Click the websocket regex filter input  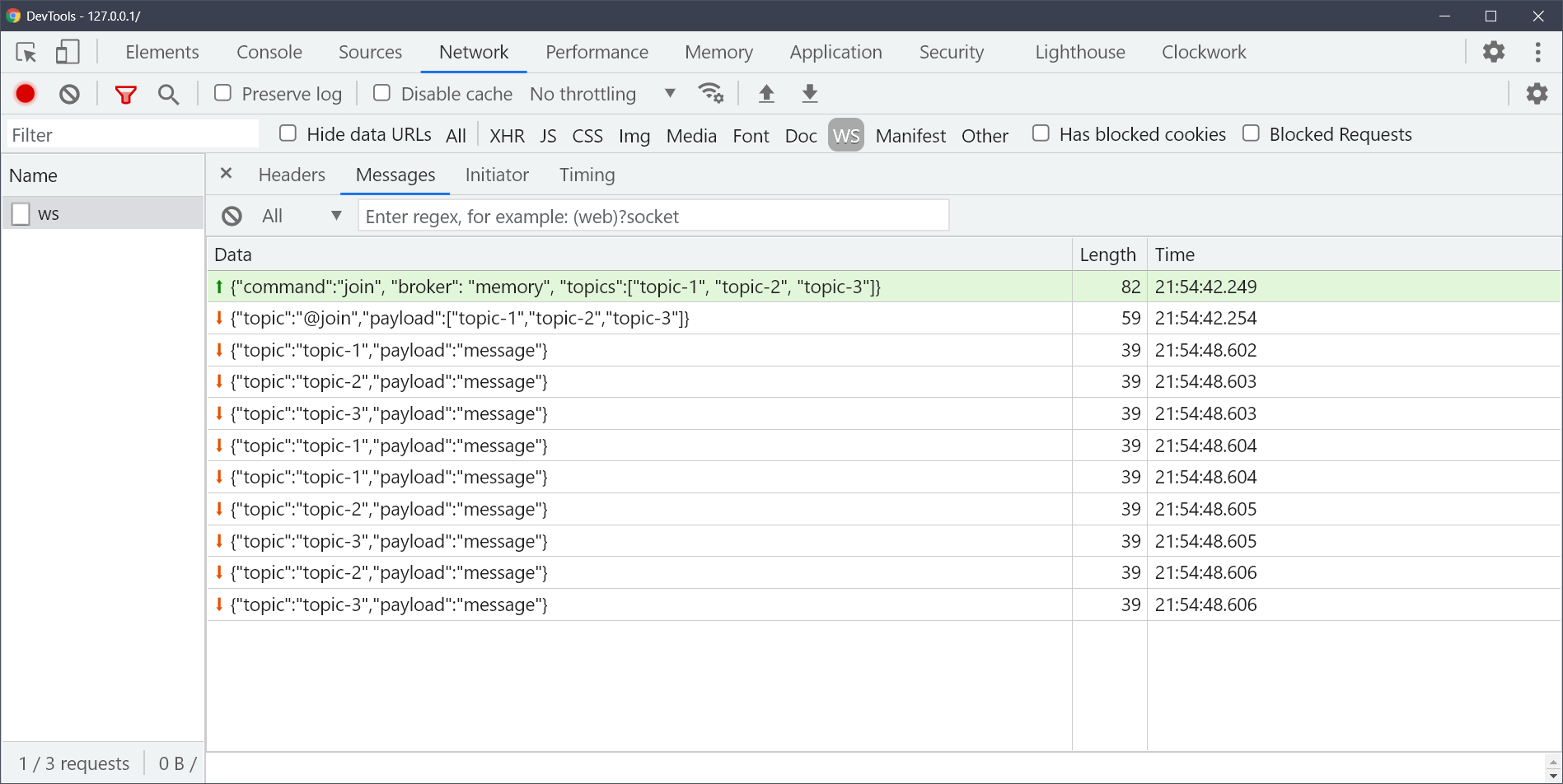[653, 215]
